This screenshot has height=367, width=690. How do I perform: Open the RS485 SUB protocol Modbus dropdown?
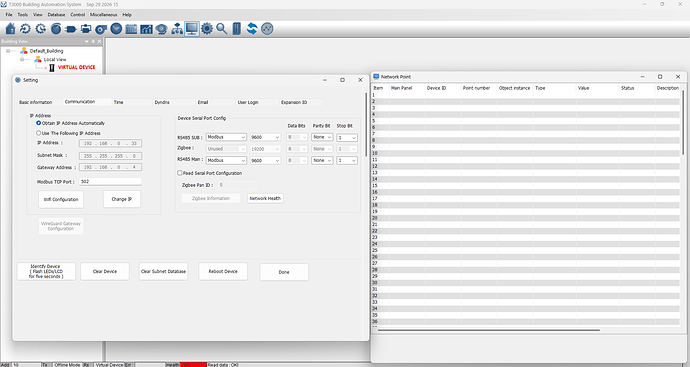click(x=226, y=137)
